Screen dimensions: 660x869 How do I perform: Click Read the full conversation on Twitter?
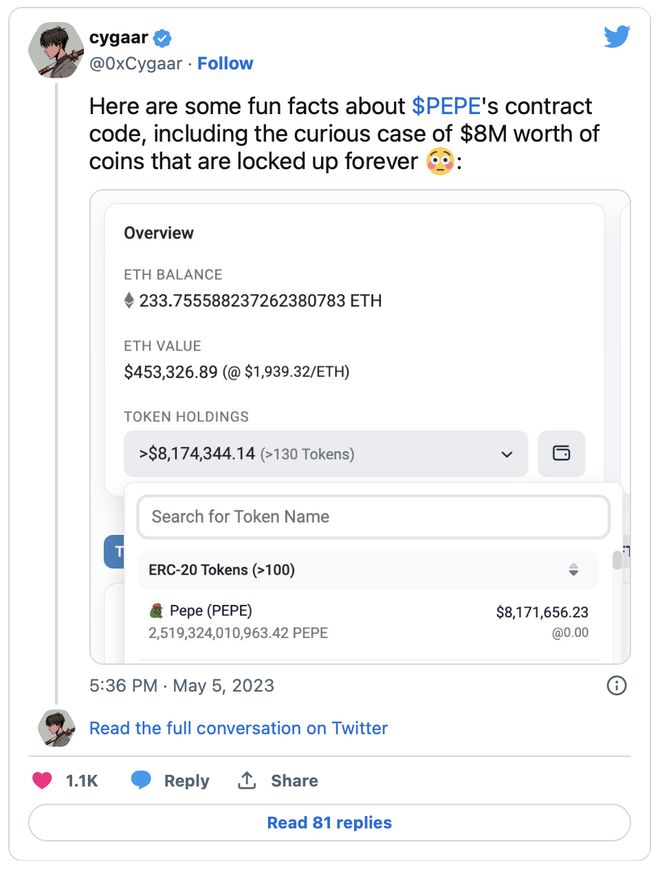(x=238, y=728)
